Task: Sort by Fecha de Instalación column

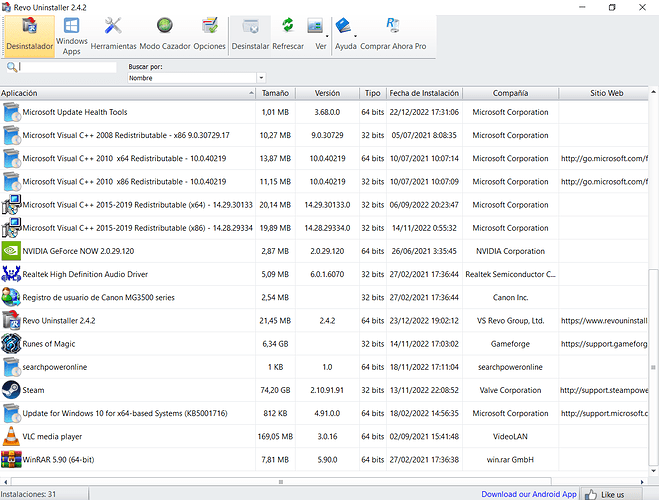Action: (x=424, y=93)
